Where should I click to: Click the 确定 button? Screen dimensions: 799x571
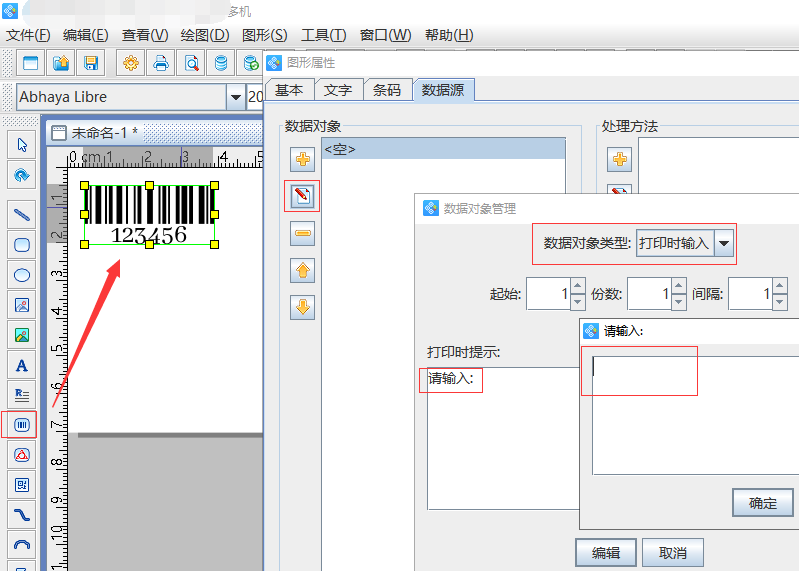(763, 503)
